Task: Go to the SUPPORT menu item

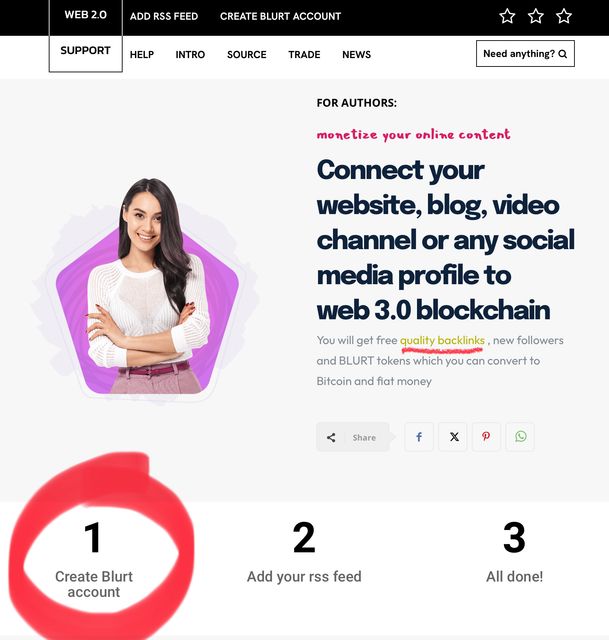Action: click(85, 51)
